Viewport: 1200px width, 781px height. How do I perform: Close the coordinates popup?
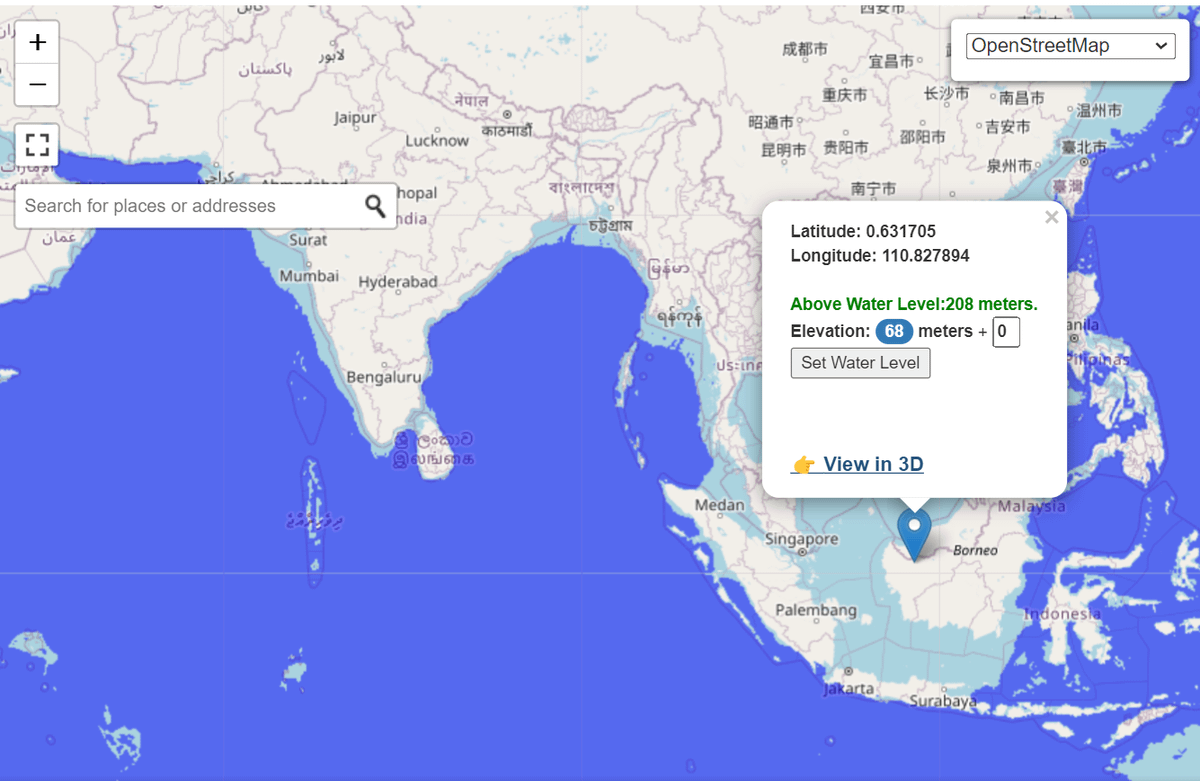[x=1051, y=217]
